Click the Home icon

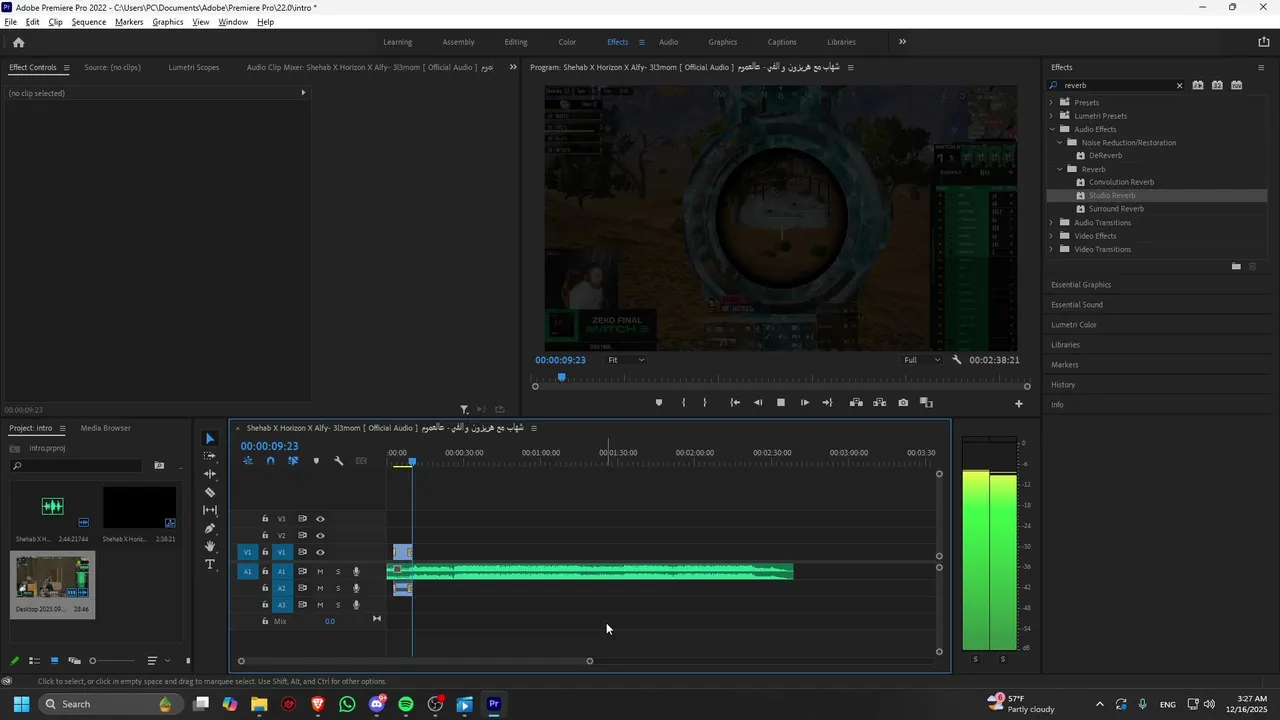pos(18,42)
